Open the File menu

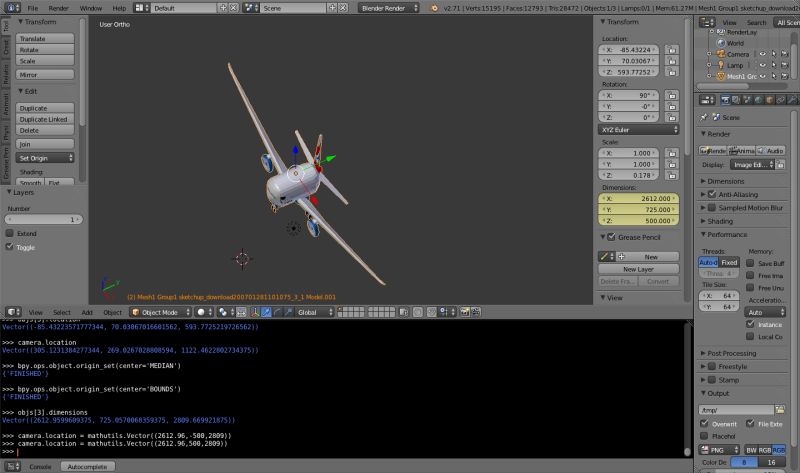(33, 8)
